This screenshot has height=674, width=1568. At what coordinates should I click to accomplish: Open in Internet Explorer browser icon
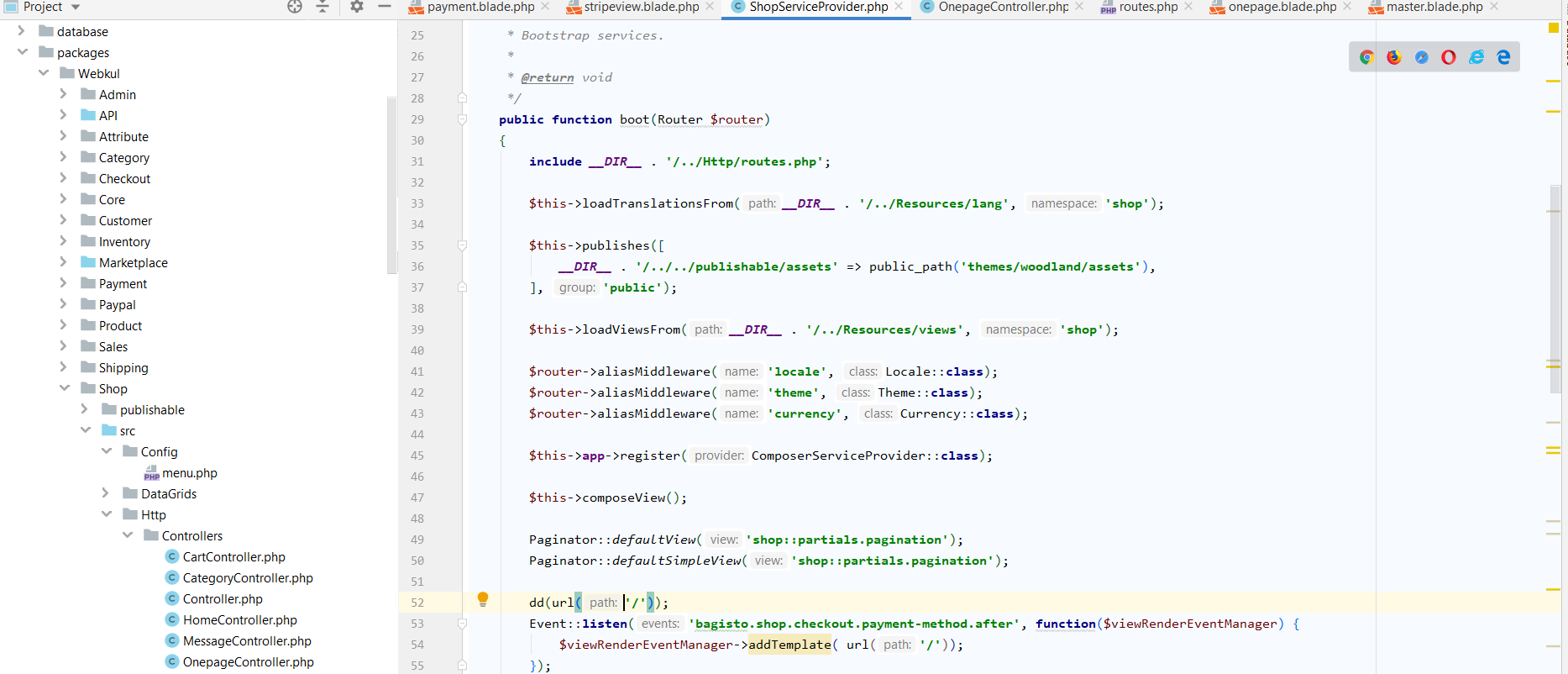1476,57
